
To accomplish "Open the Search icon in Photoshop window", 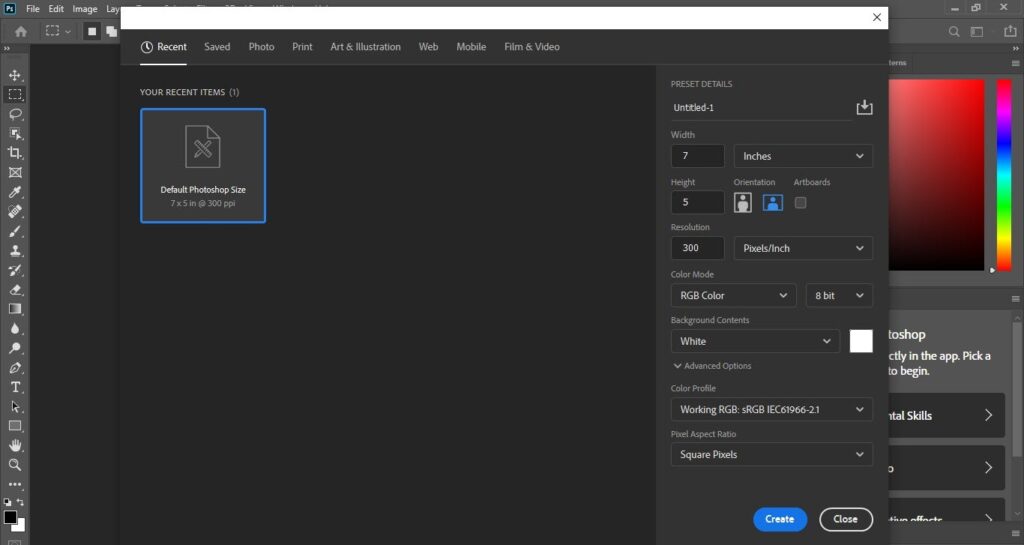I will coord(954,31).
